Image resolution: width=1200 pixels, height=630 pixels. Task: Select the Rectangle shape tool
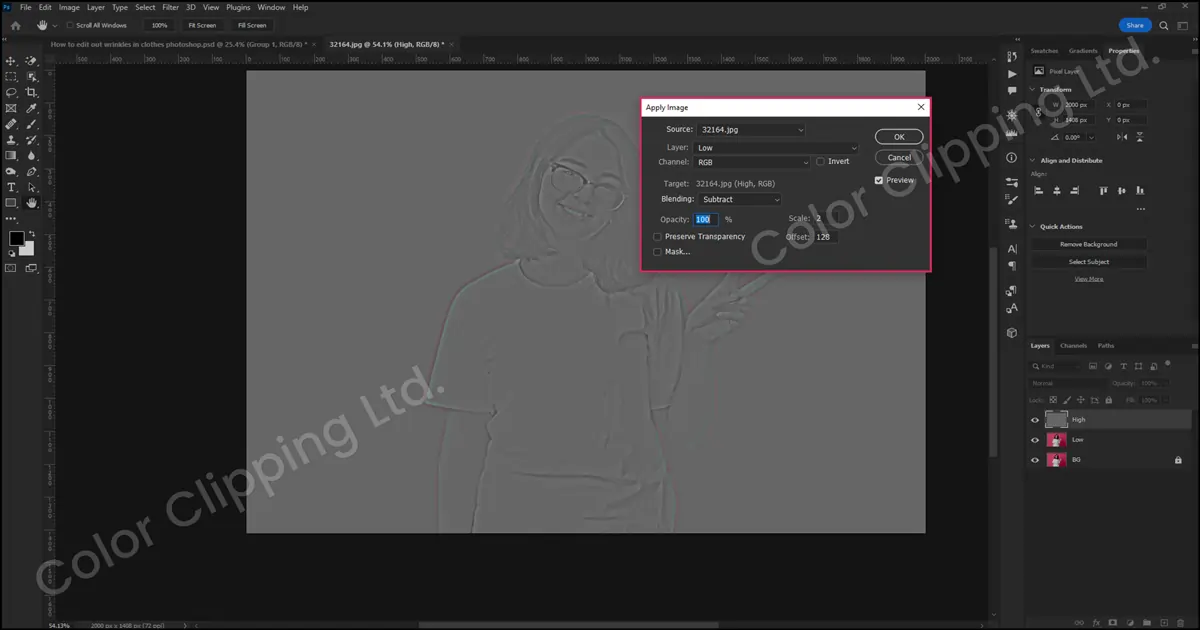[x=11, y=203]
